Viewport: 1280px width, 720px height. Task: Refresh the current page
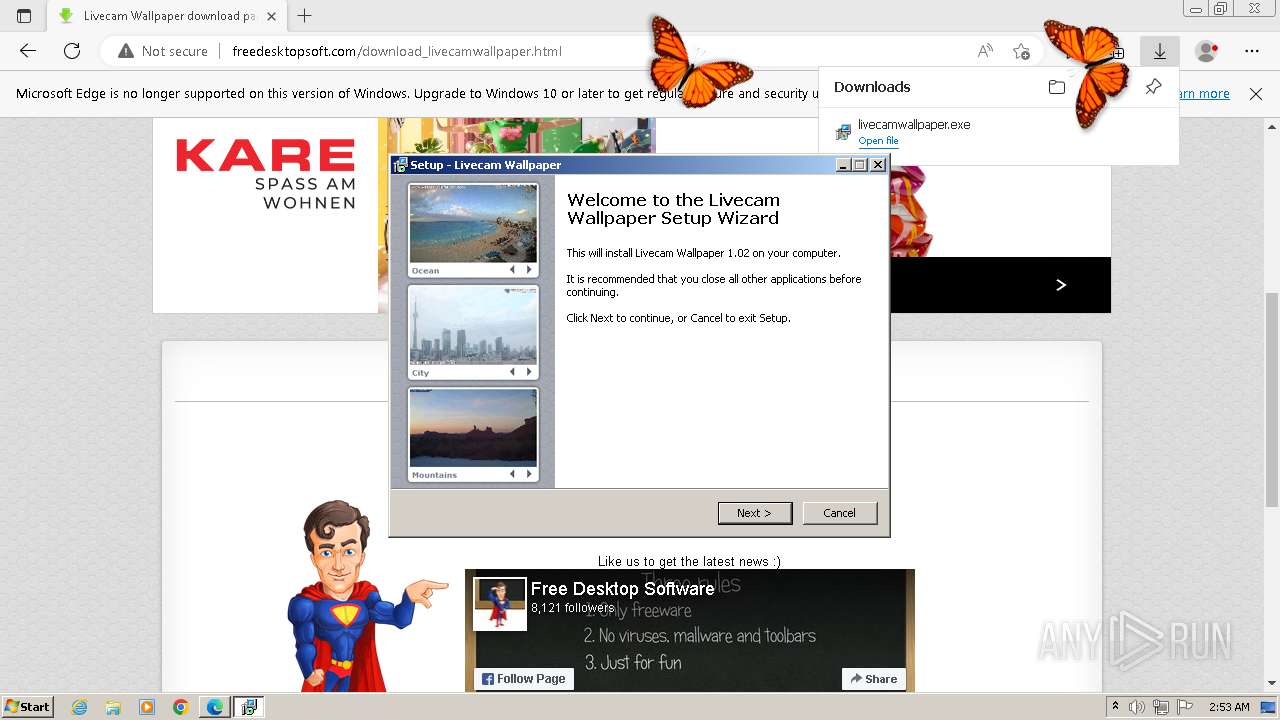[x=72, y=51]
